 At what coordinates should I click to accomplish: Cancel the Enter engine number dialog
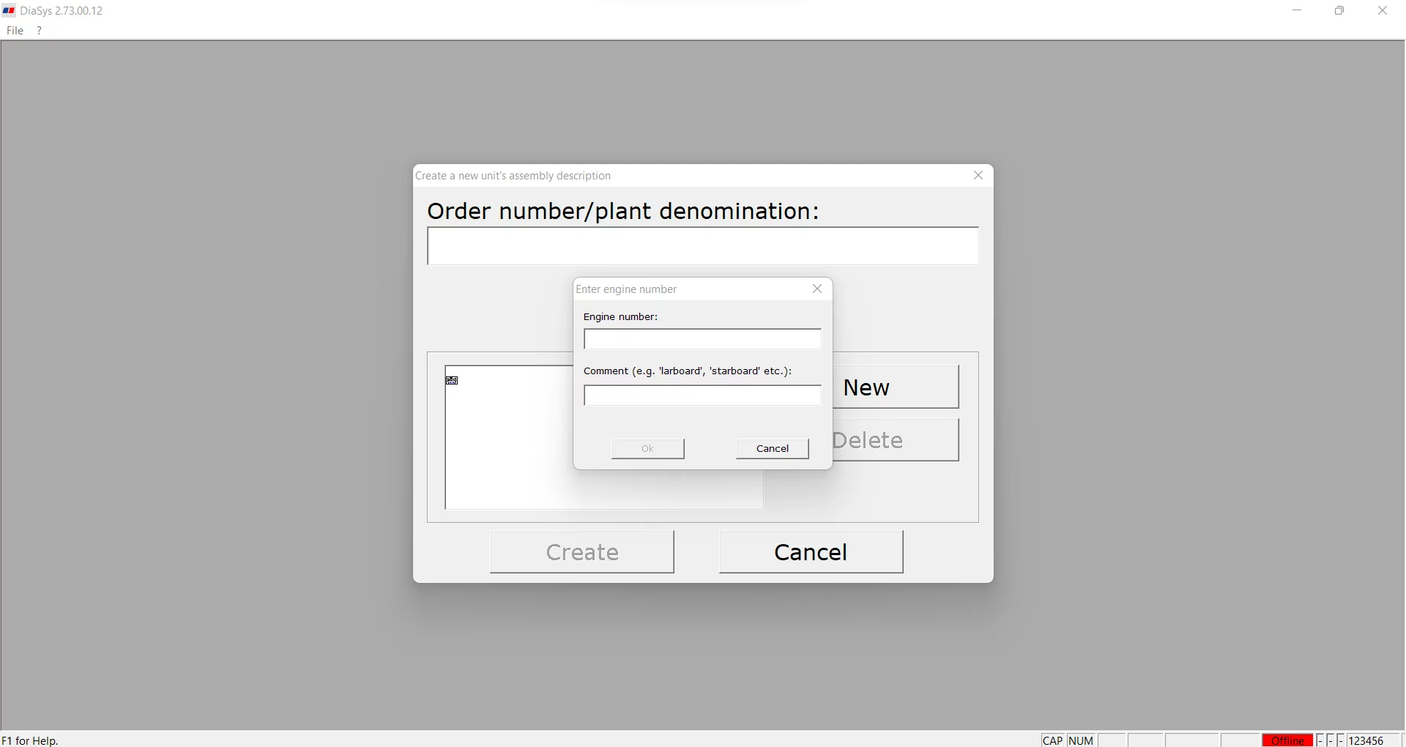tap(772, 448)
